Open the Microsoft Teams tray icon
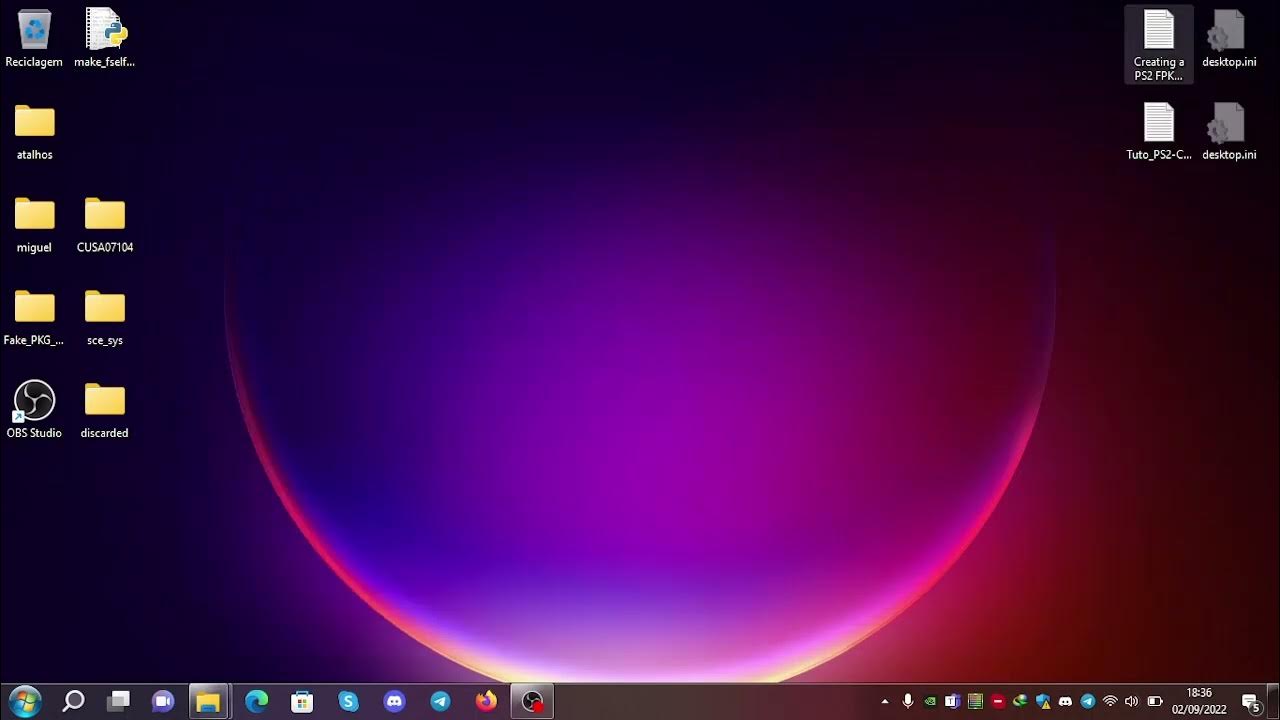 point(952,702)
